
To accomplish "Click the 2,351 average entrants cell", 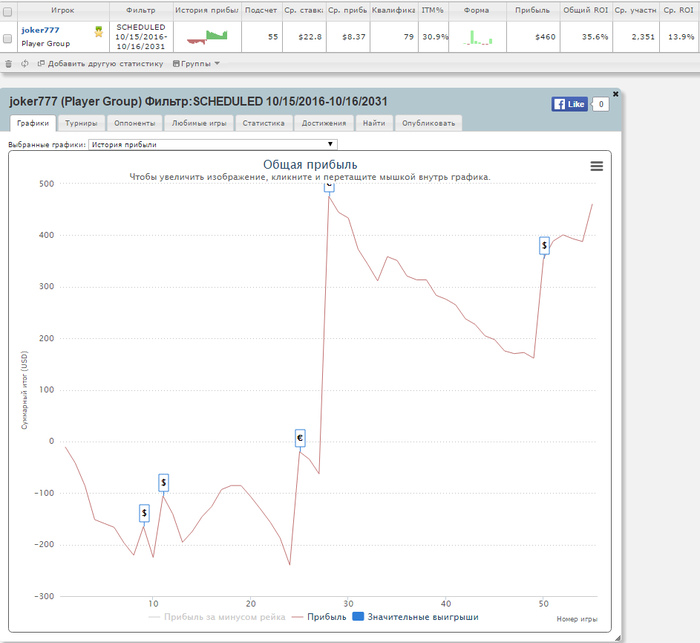I will click(x=636, y=37).
